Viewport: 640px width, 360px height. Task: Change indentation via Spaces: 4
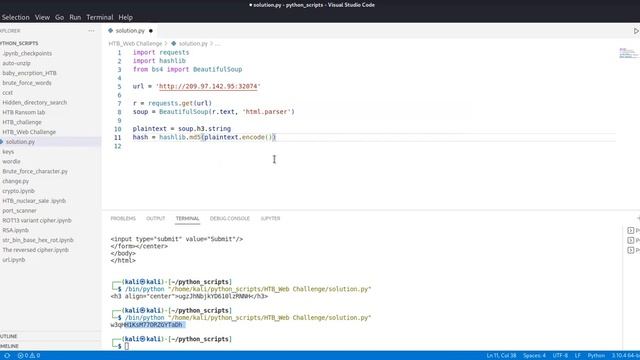(534, 356)
